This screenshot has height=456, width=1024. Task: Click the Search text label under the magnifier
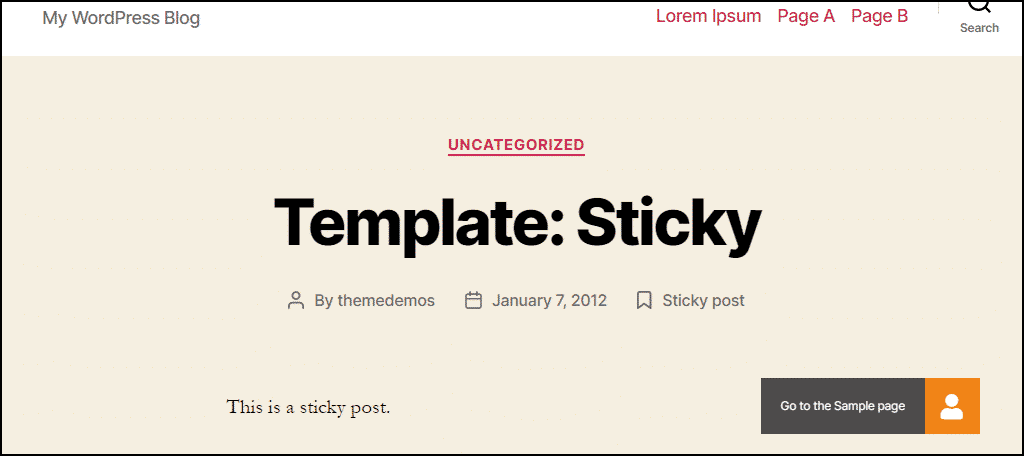979,28
